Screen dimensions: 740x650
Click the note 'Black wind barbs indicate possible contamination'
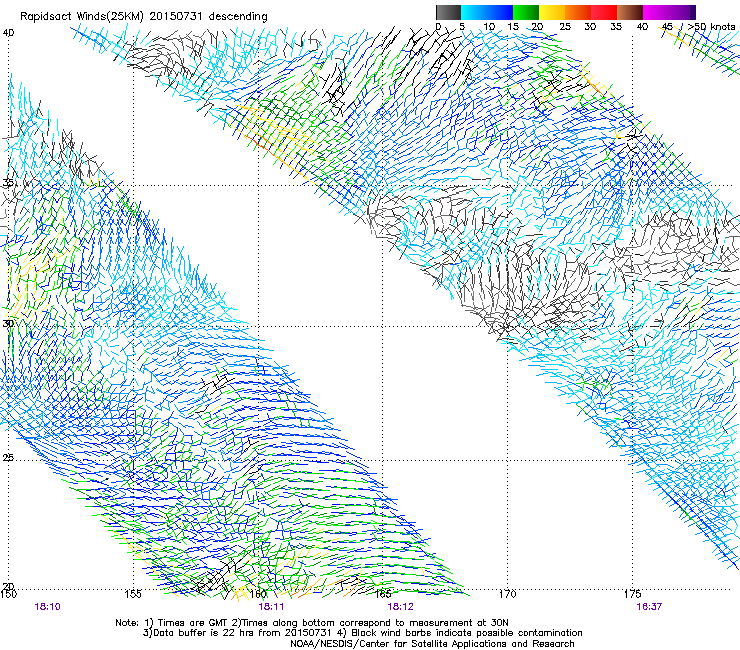[466, 633]
